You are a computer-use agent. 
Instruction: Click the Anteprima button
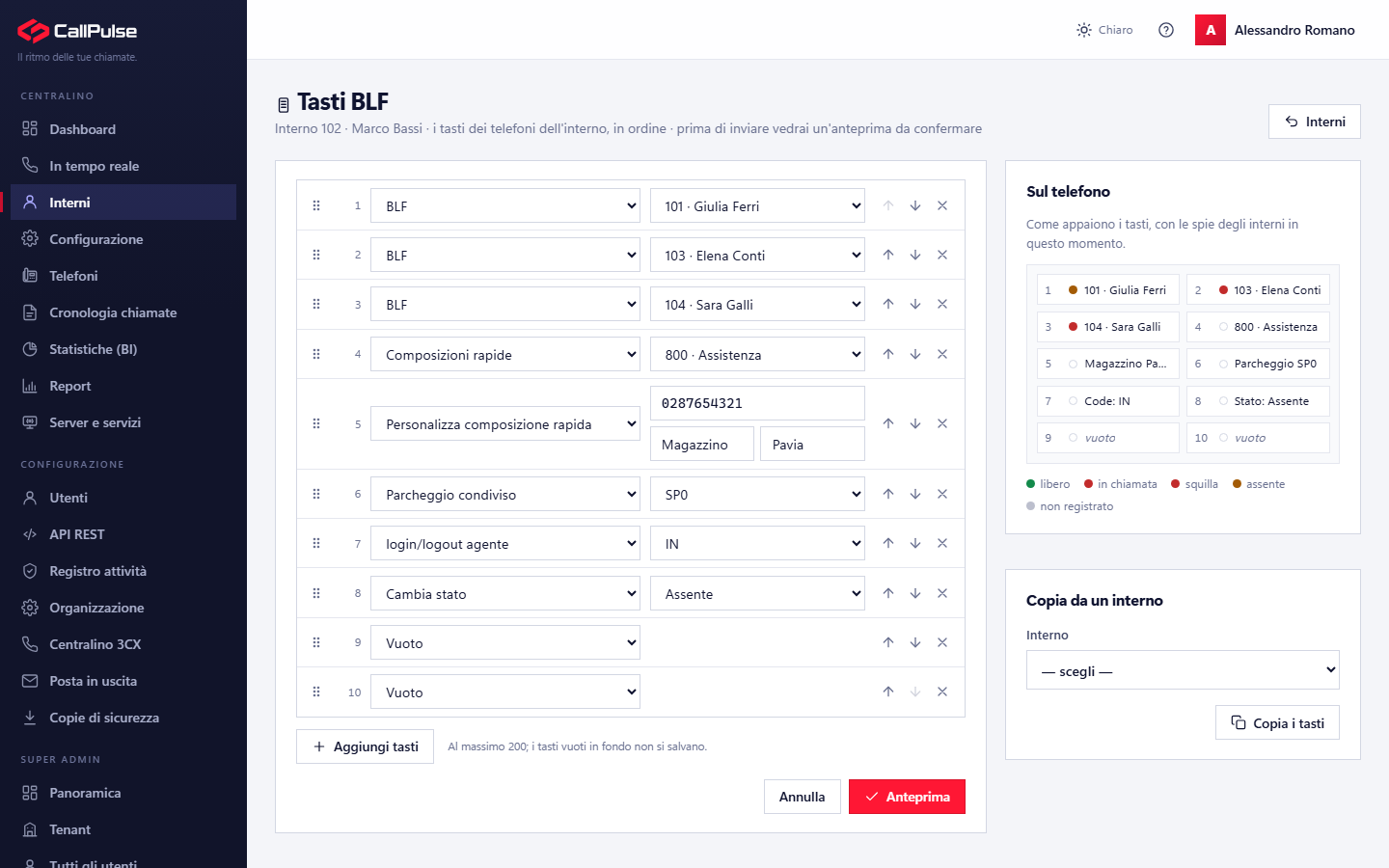click(x=907, y=797)
